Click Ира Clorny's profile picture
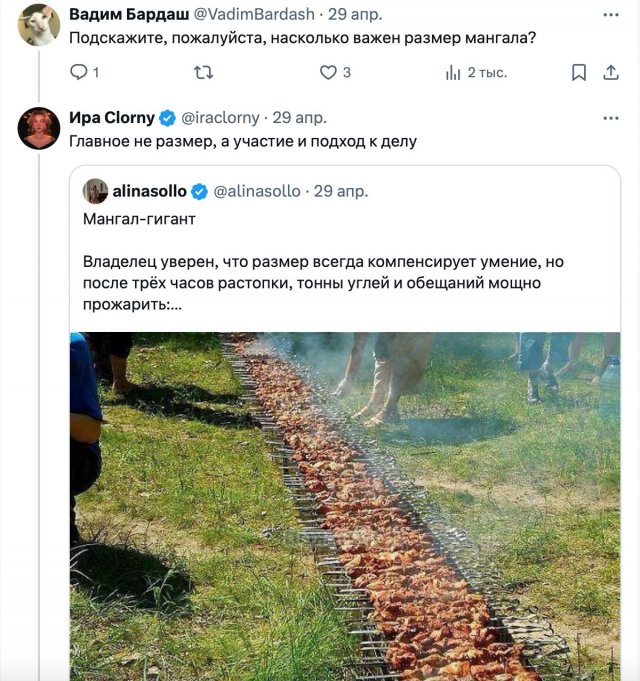This screenshot has height=681, width=640. (39, 128)
